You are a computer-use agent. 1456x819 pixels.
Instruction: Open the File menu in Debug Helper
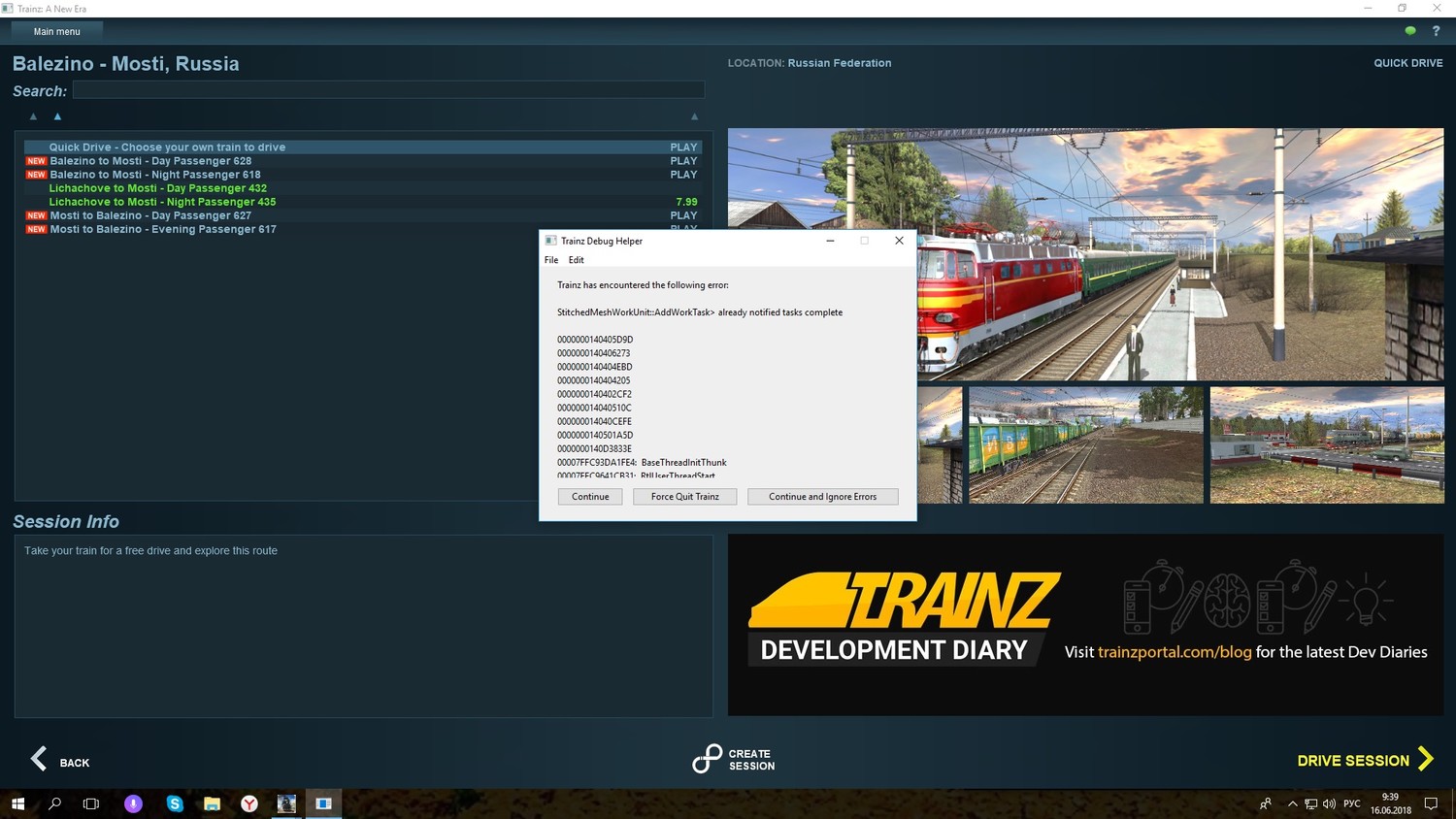tap(551, 260)
